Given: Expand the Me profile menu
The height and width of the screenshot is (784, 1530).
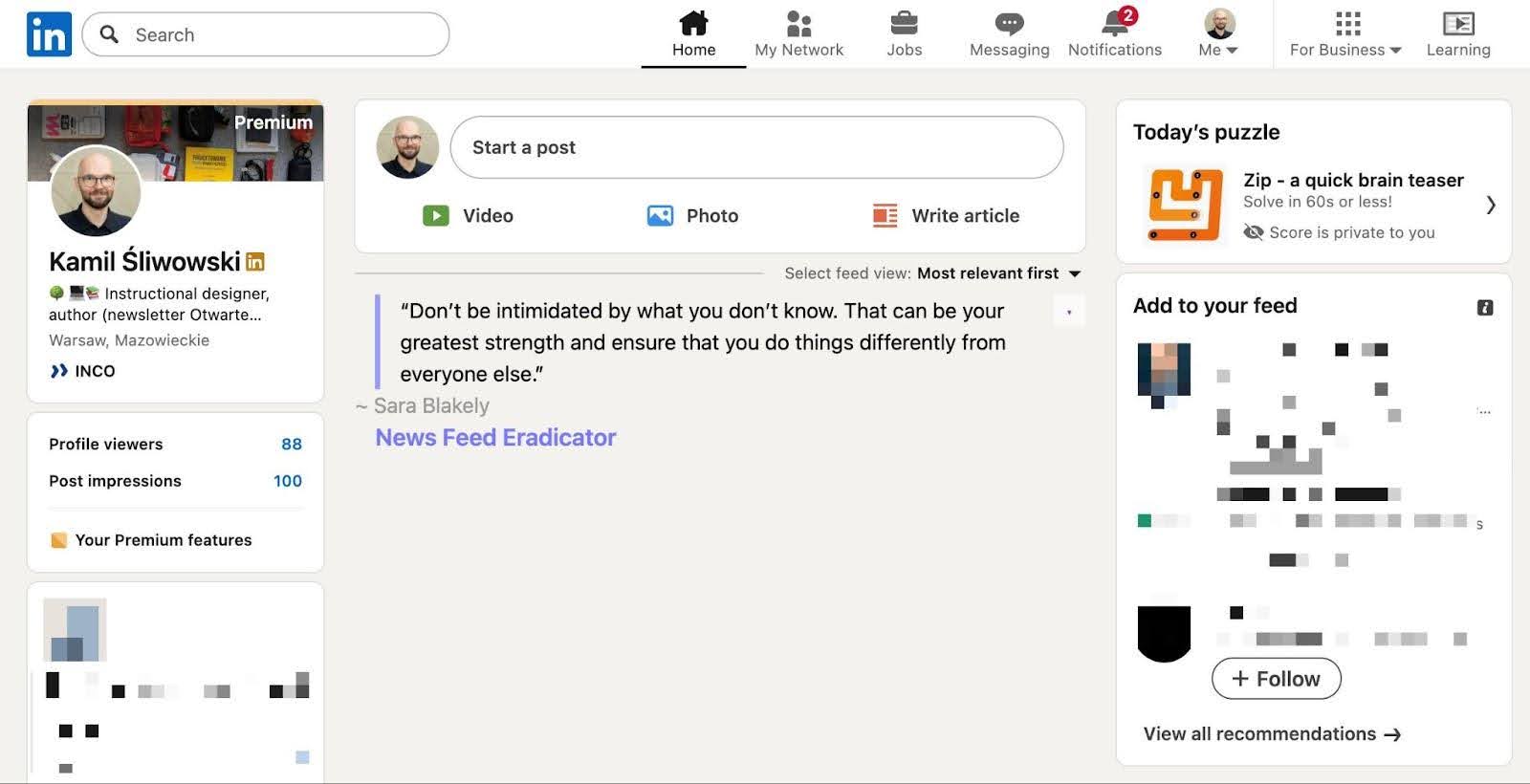Looking at the screenshot, I should point(1218,34).
